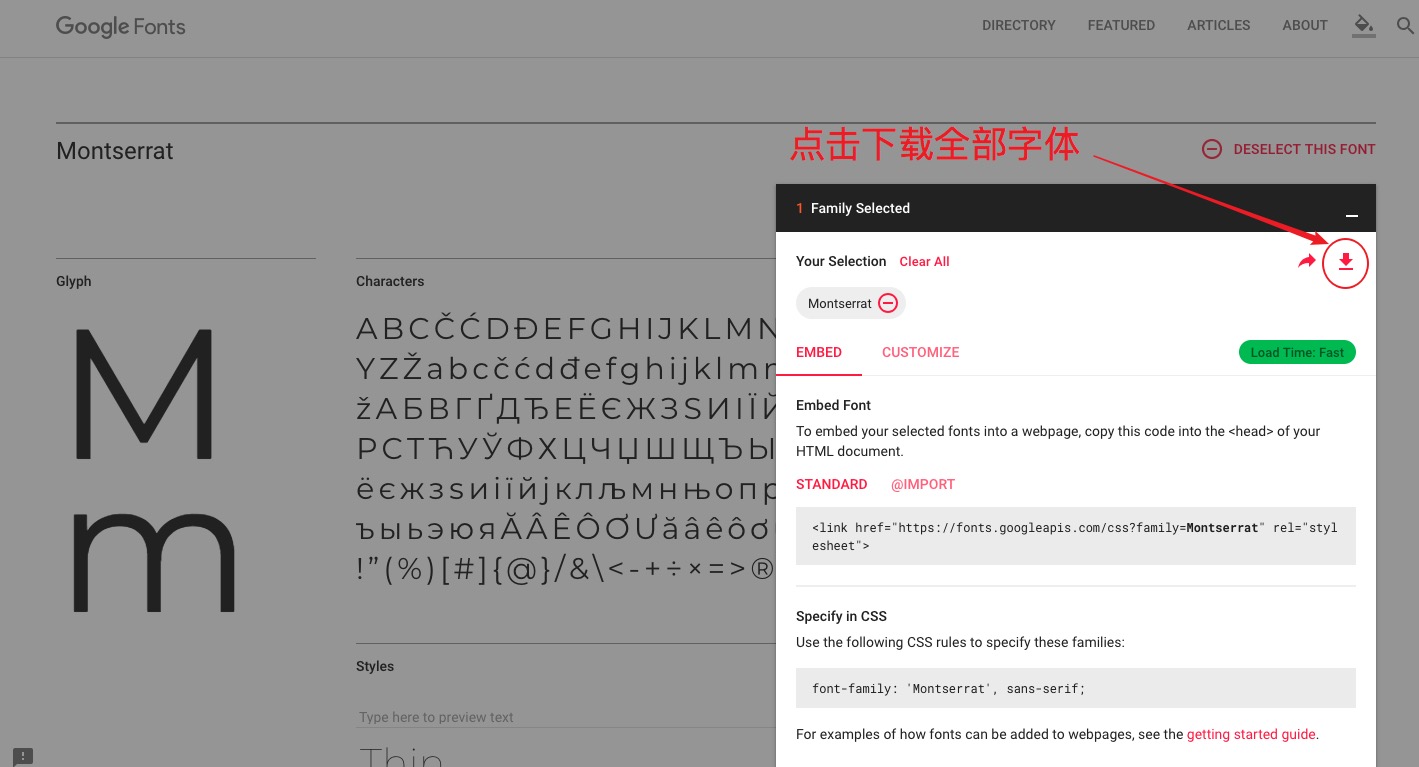
Task: Click the Google Fonts logo
Action: pyautogui.click(x=121, y=27)
